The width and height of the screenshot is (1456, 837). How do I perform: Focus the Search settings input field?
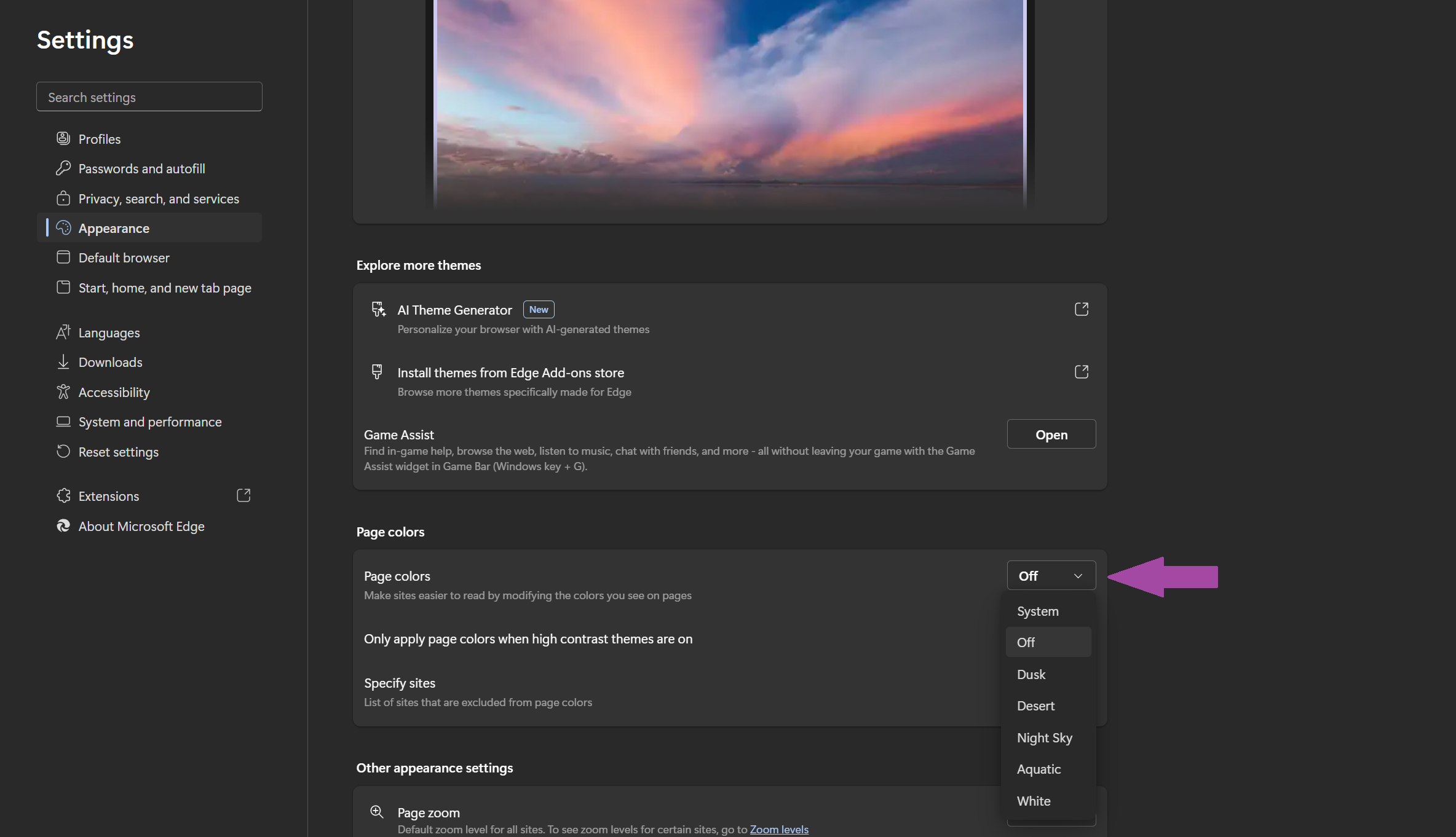click(x=149, y=97)
